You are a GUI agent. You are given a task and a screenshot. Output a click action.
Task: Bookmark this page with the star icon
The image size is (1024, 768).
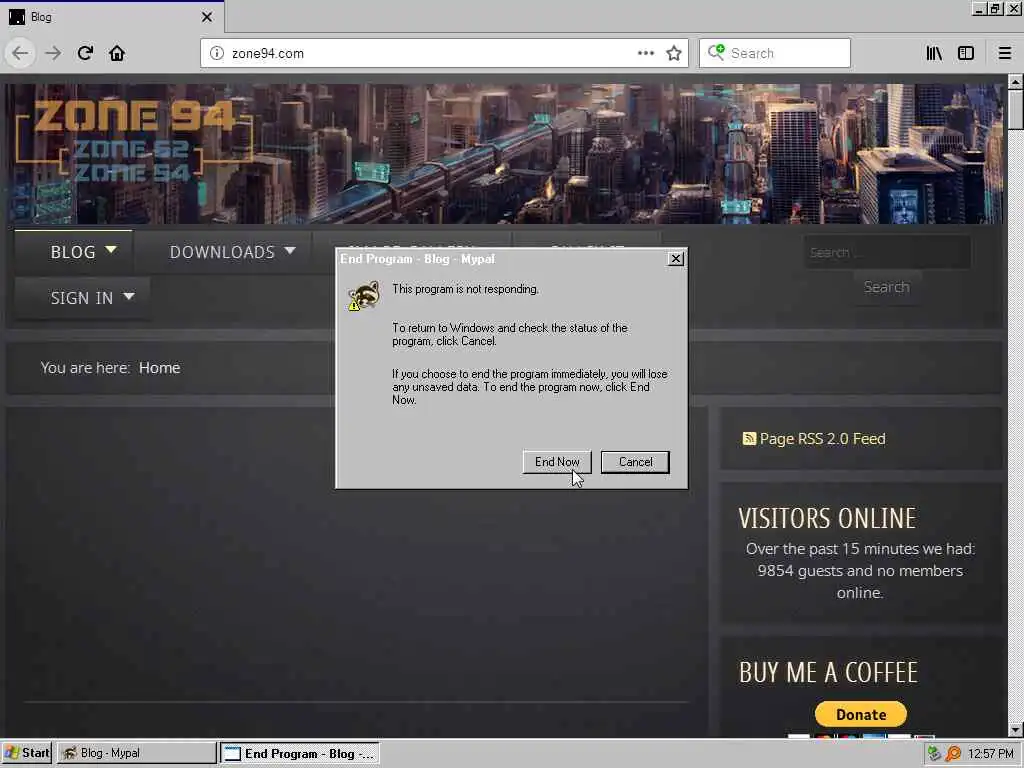pyautogui.click(x=674, y=53)
